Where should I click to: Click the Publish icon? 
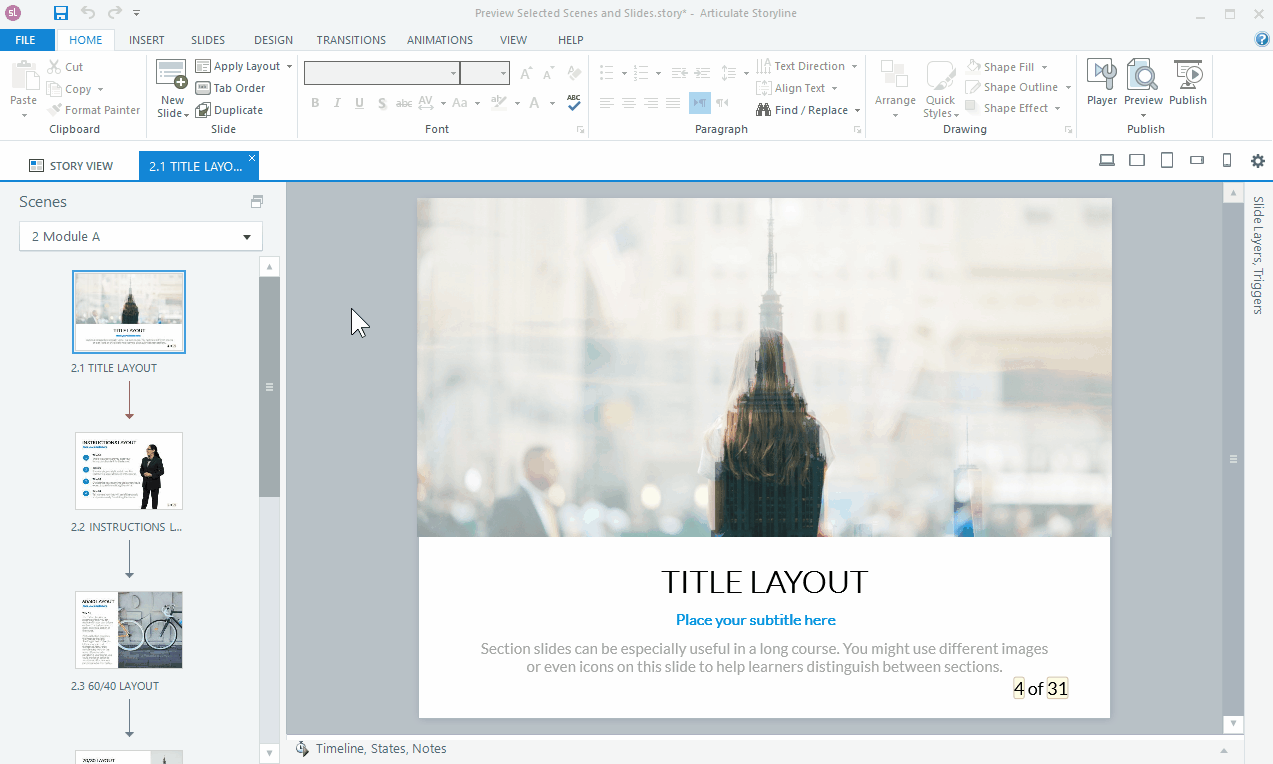point(1188,76)
